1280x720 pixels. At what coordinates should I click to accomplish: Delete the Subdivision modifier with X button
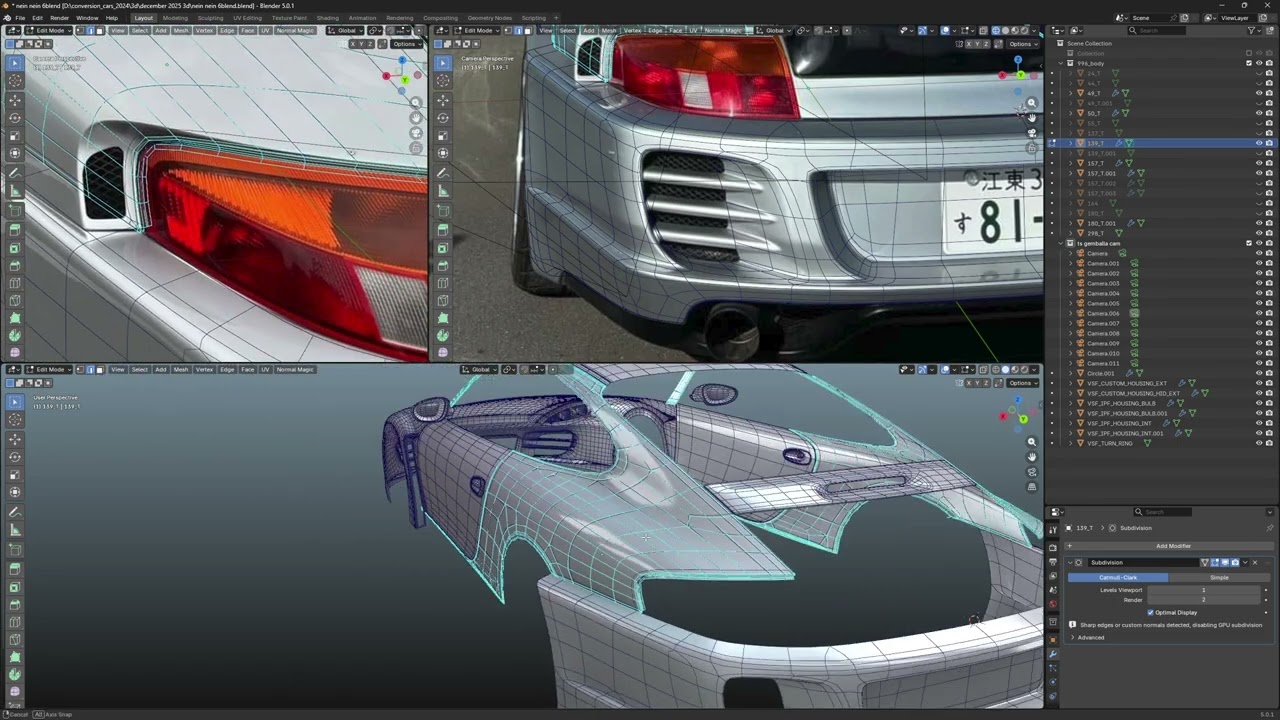1255,562
